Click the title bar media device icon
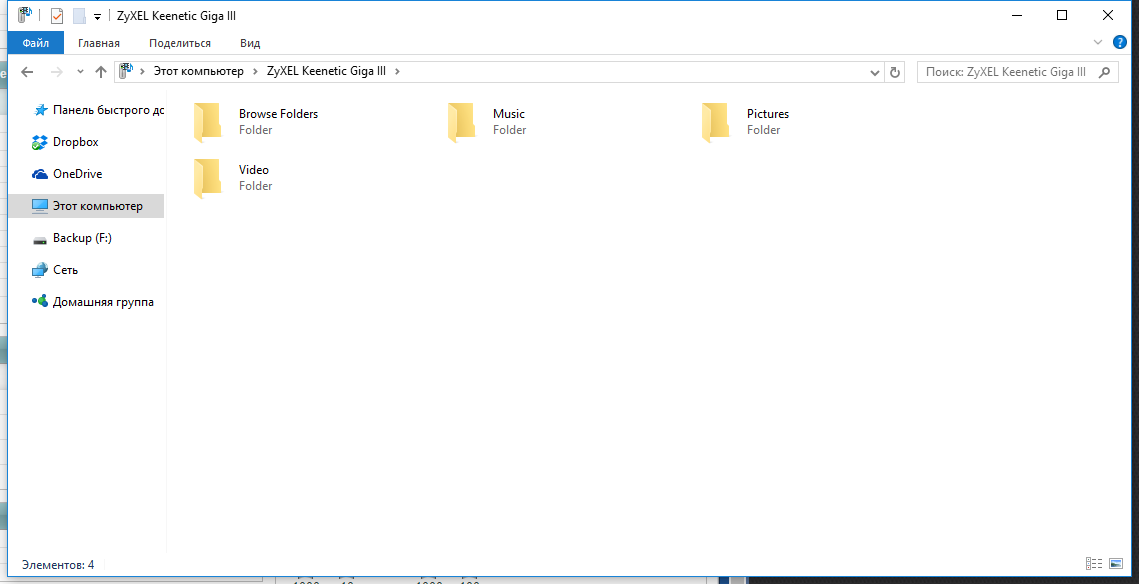The height and width of the screenshot is (584, 1139). point(25,15)
